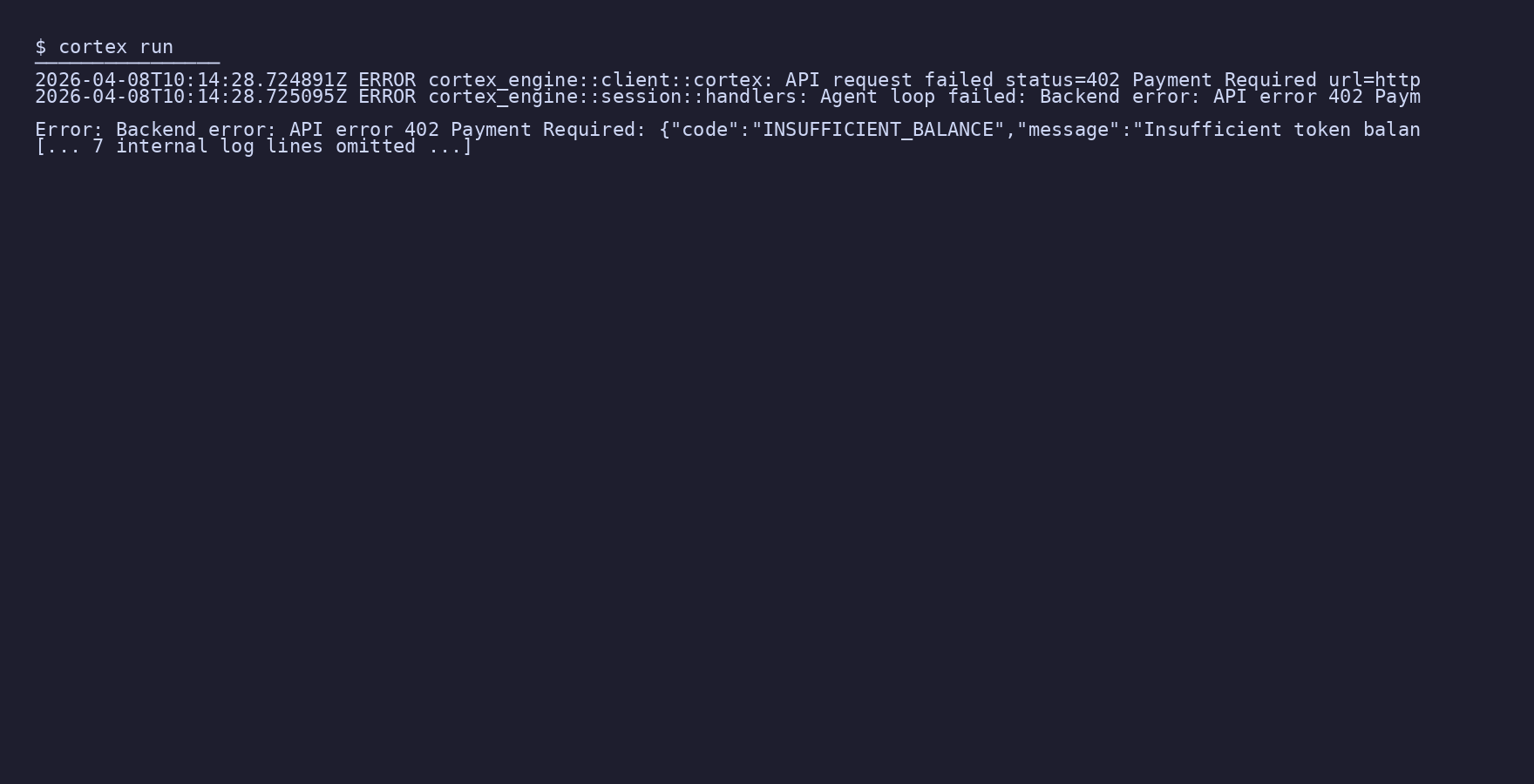Click 'Agent loop failed' message text
Viewport: 1534px width, 784px height.
coord(918,97)
